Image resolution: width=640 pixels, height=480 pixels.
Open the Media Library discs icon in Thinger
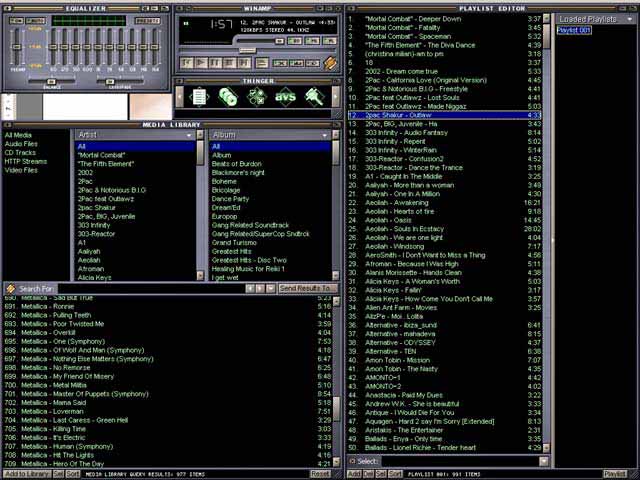[x=228, y=97]
